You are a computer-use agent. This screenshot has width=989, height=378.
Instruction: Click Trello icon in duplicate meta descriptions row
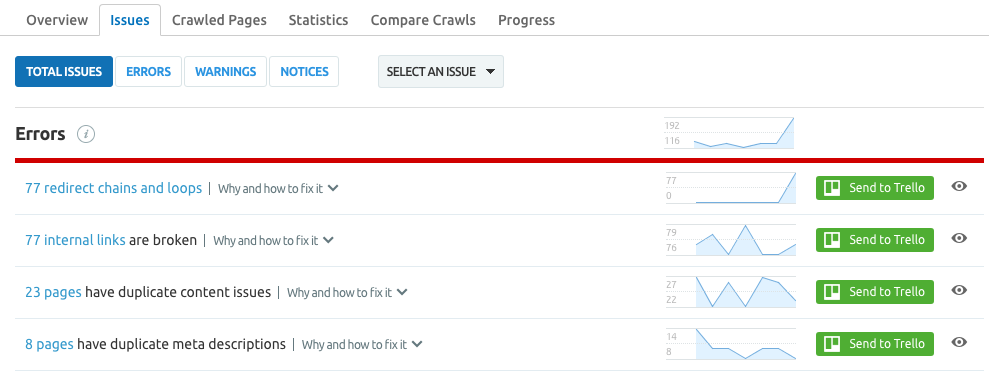832,344
